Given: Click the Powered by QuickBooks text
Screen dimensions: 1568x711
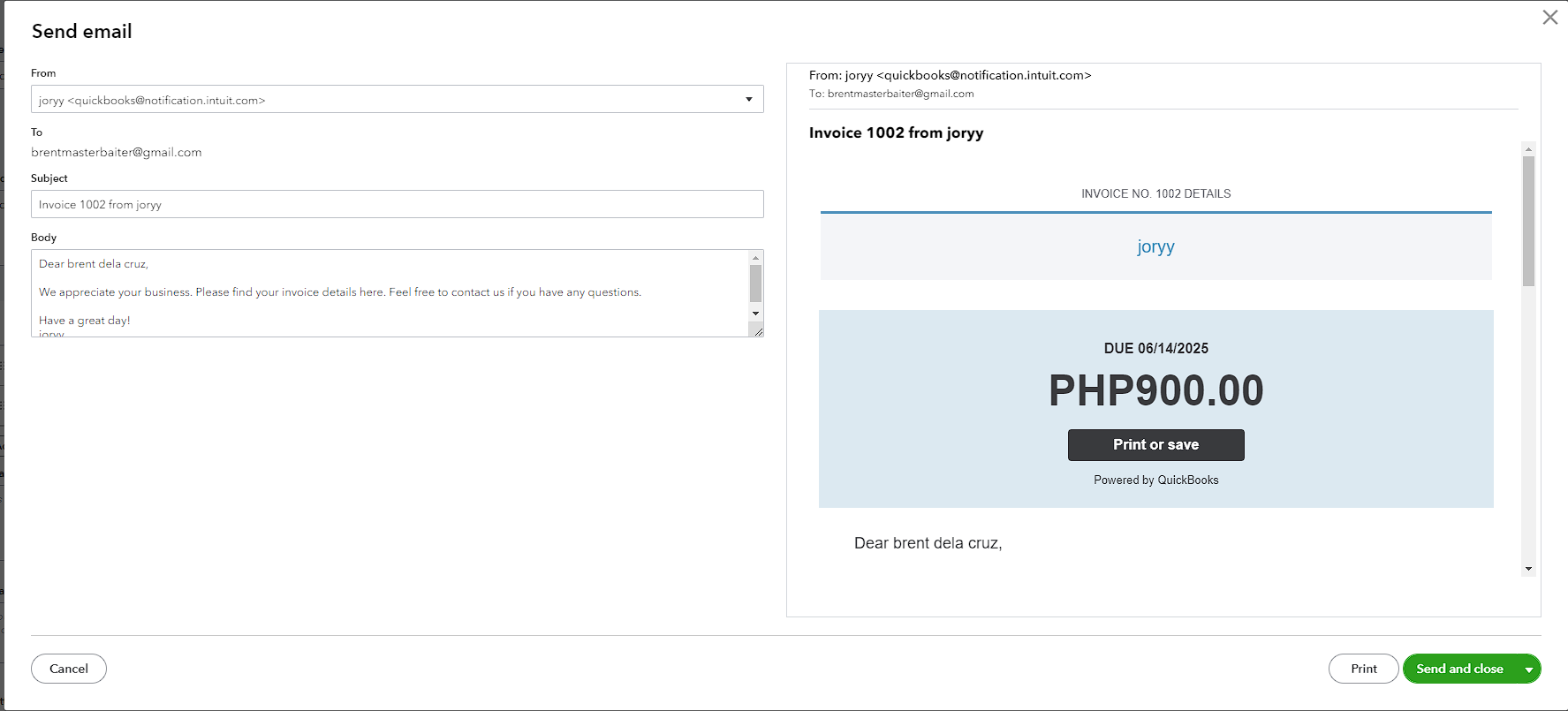Looking at the screenshot, I should (x=1155, y=480).
